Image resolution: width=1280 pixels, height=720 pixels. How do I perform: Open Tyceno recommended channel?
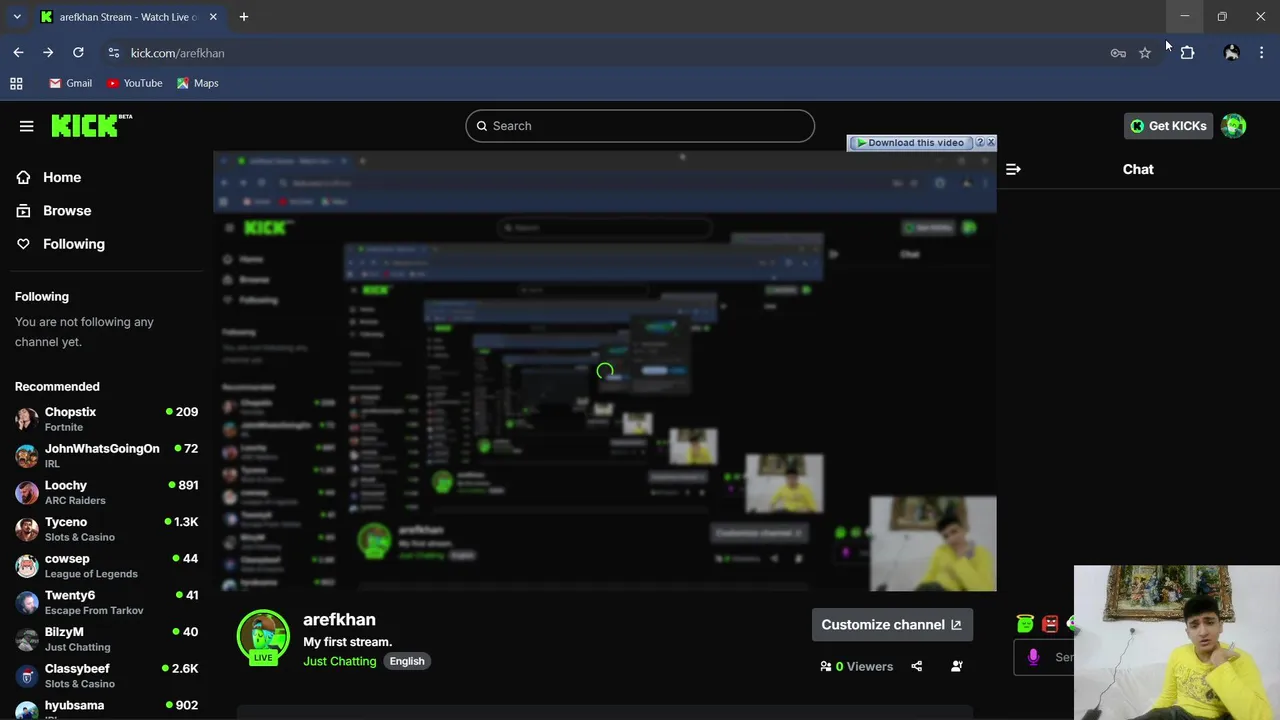tap(106, 529)
